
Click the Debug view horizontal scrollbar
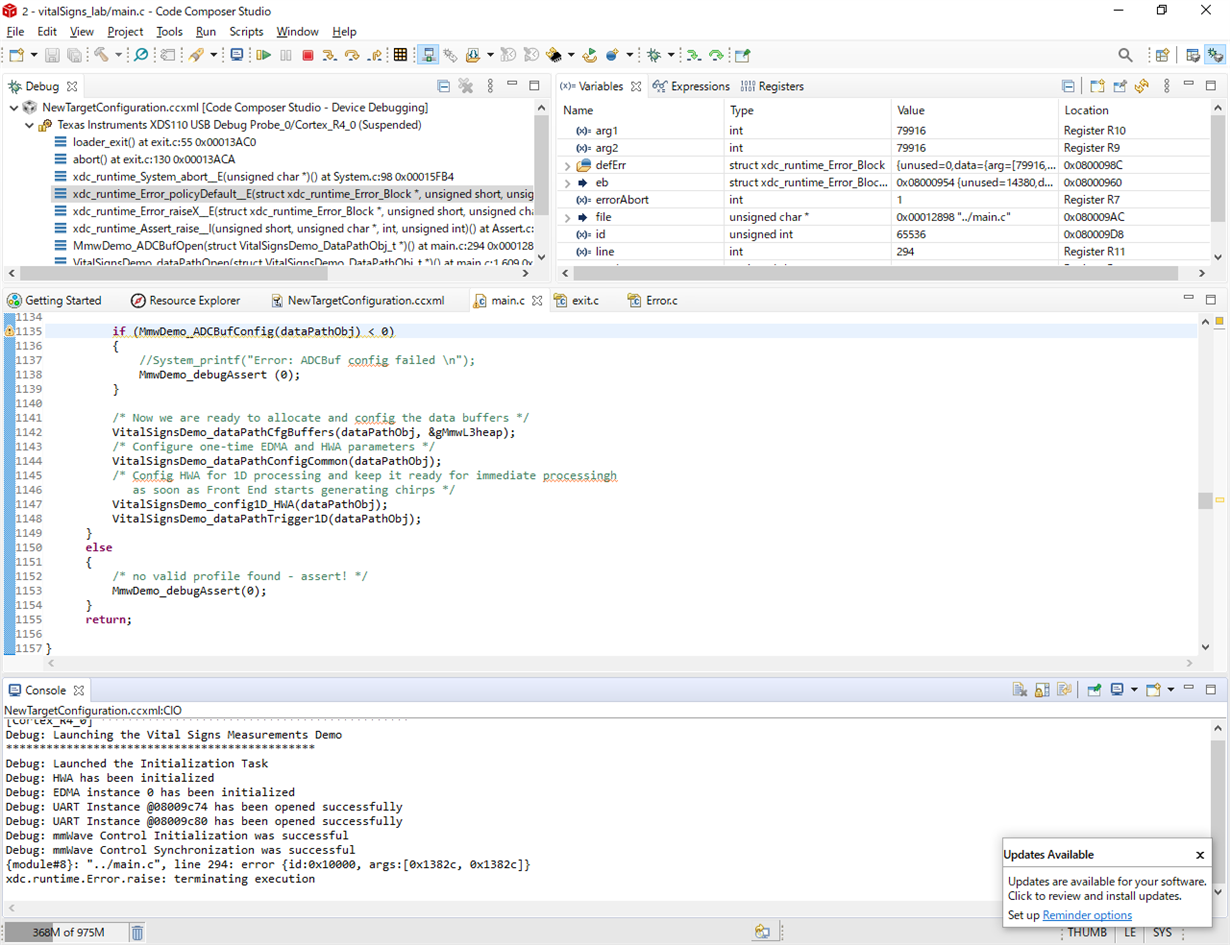point(270,273)
